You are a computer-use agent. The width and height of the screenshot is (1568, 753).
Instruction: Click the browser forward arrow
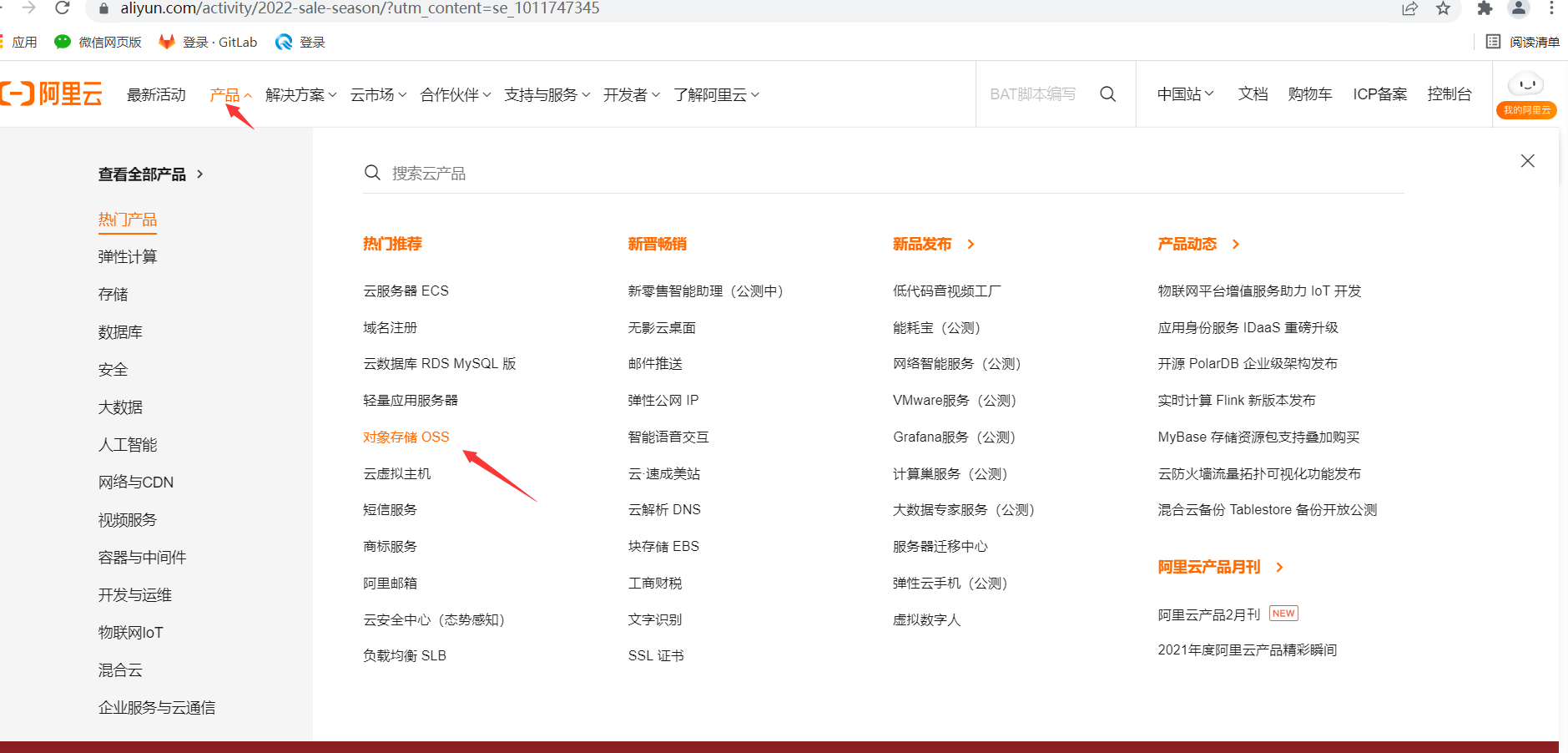click(x=29, y=8)
